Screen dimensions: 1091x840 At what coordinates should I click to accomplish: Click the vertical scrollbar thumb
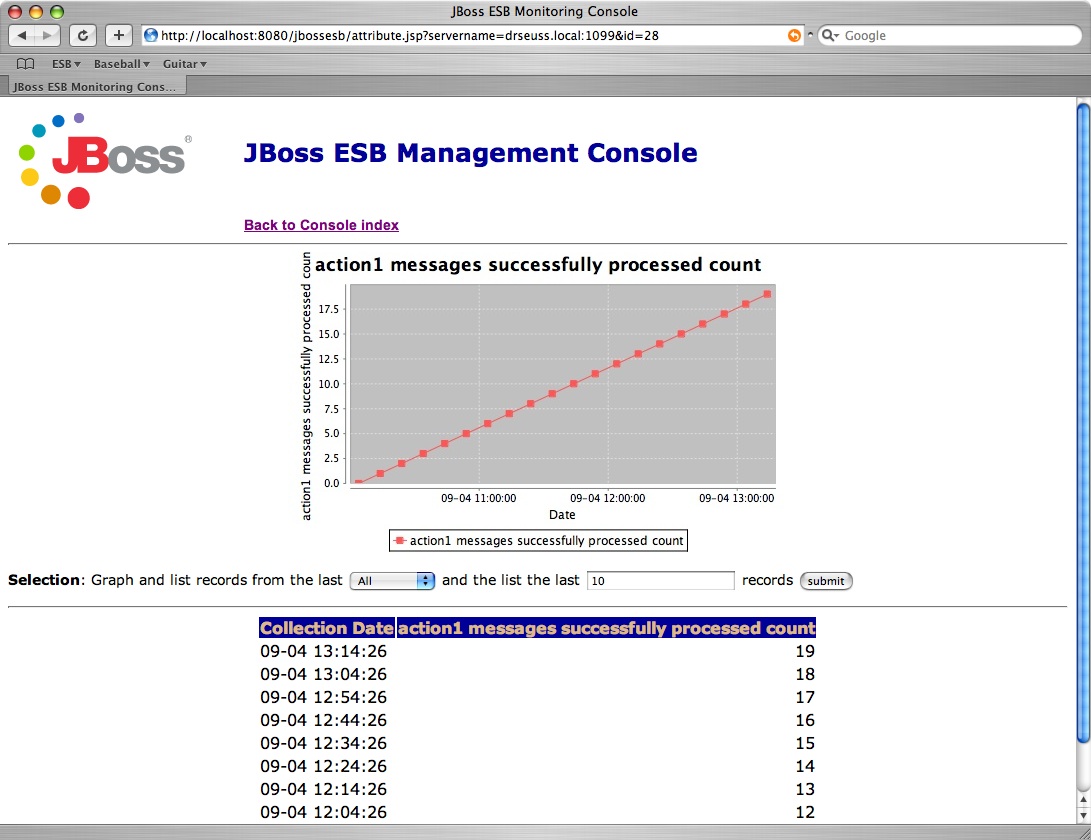click(x=1083, y=425)
